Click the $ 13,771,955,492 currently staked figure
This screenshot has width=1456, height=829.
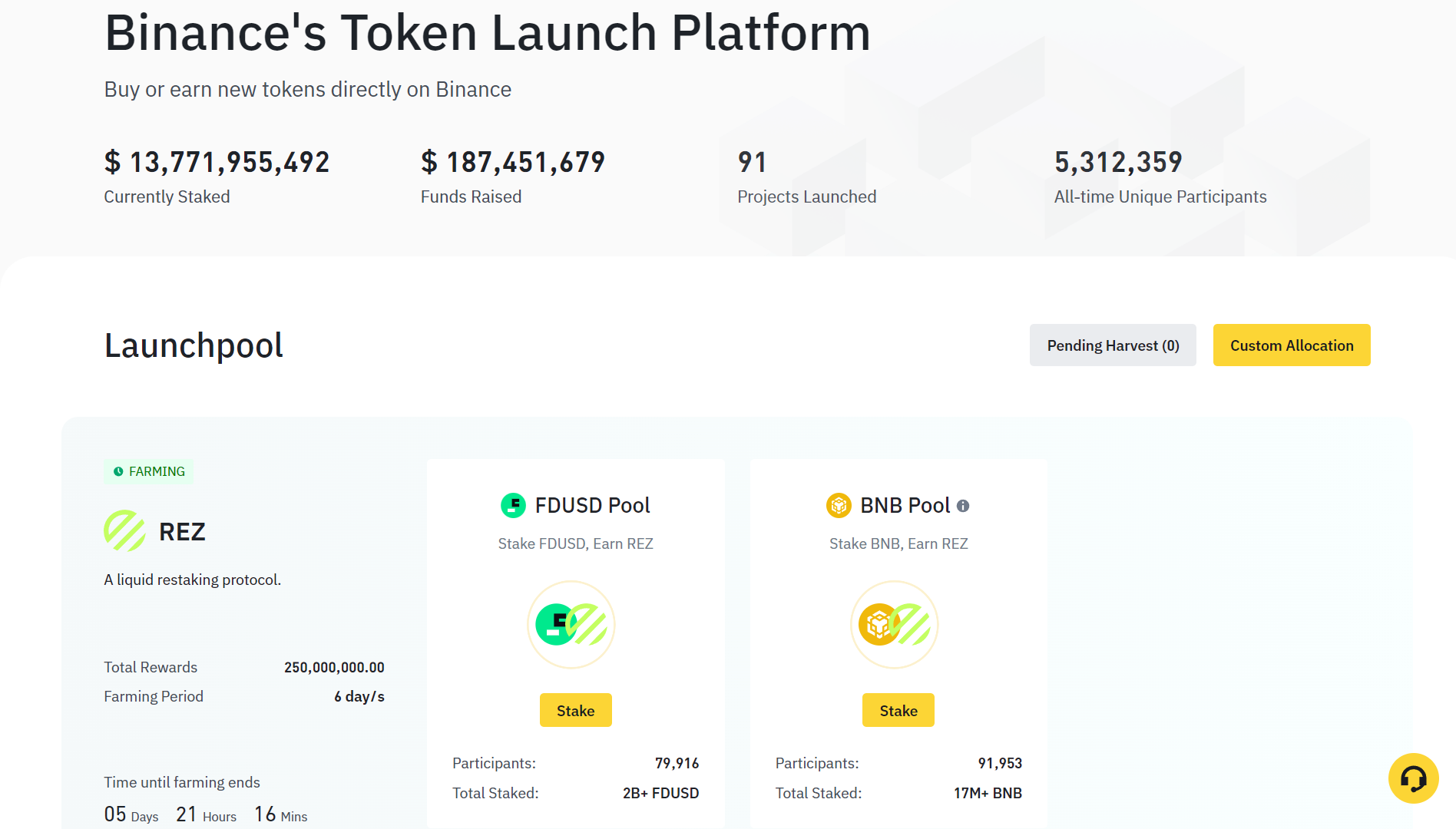pos(217,162)
